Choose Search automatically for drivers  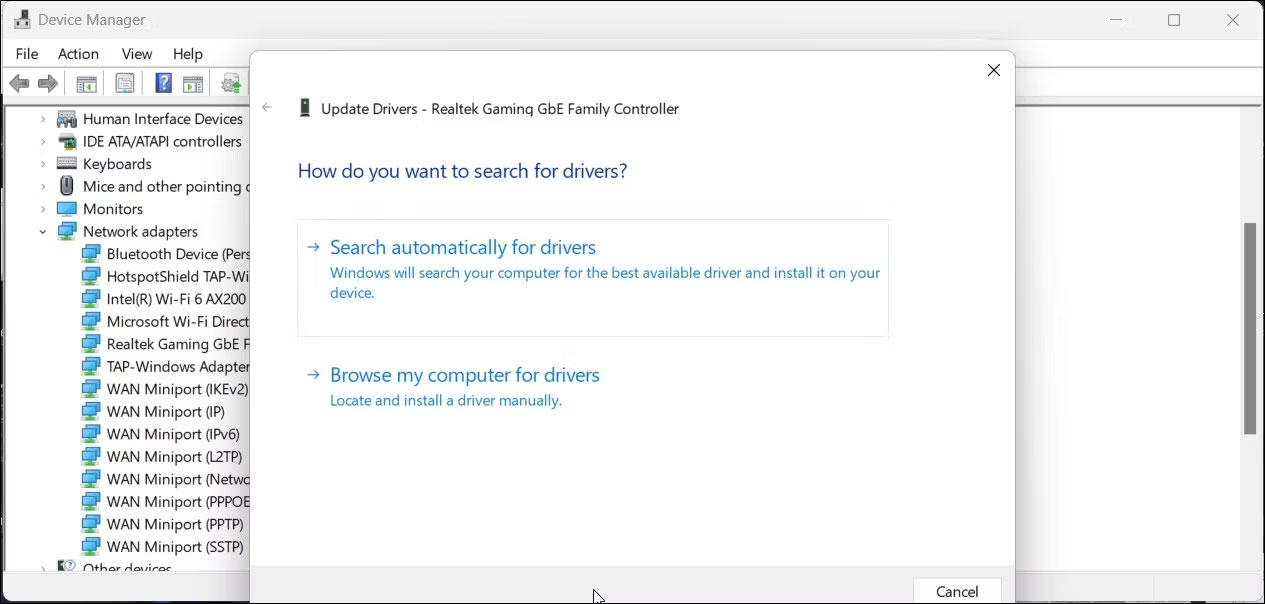[x=593, y=278]
